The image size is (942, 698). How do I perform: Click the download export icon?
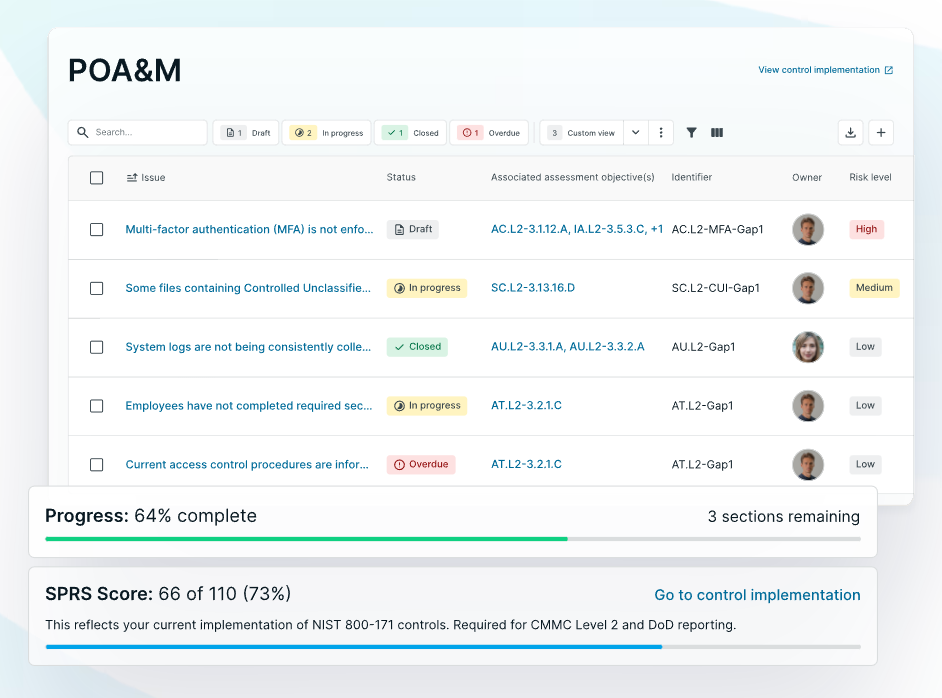pos(850,132)
